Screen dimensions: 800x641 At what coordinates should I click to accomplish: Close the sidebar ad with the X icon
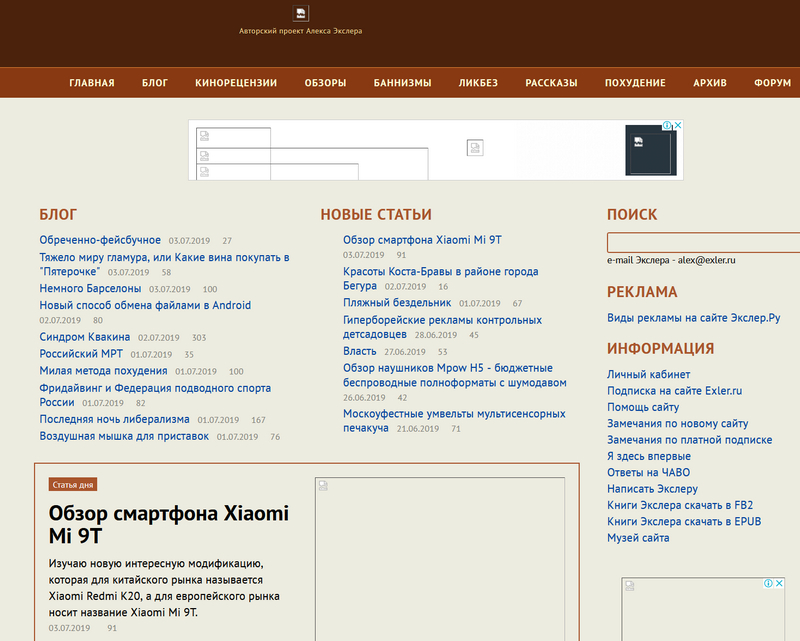[778, 583]
